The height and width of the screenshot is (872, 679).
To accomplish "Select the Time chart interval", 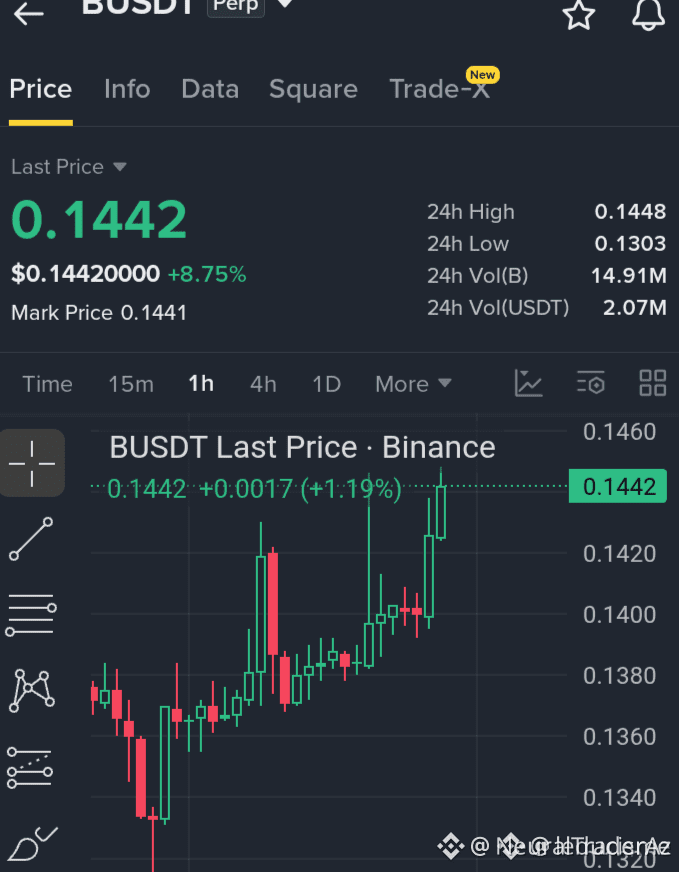I will [47, 384].
